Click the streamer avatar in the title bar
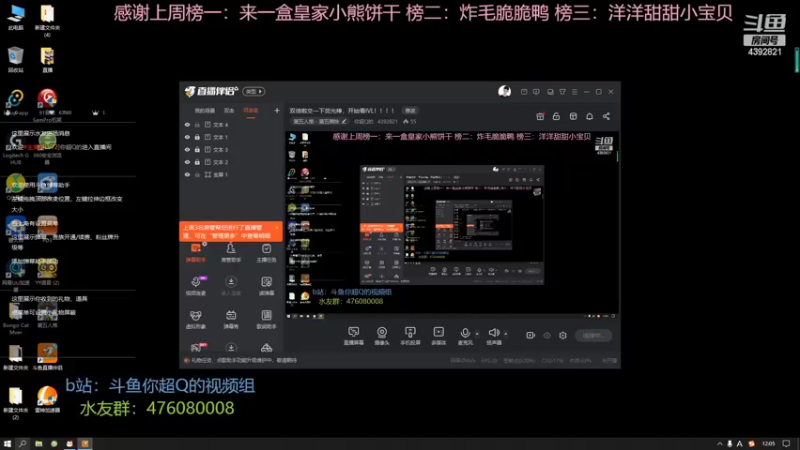 [x=505, y=91]
